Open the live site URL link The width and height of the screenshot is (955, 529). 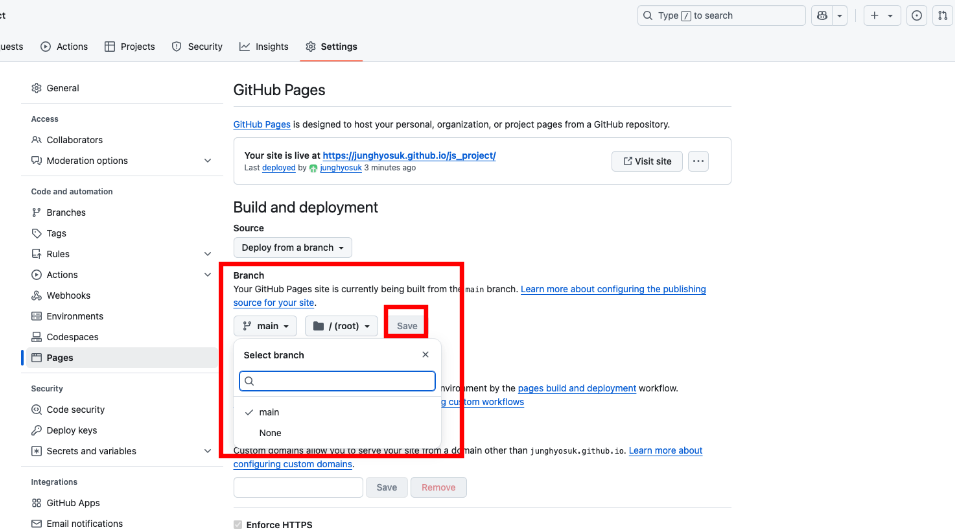(409, 155)
